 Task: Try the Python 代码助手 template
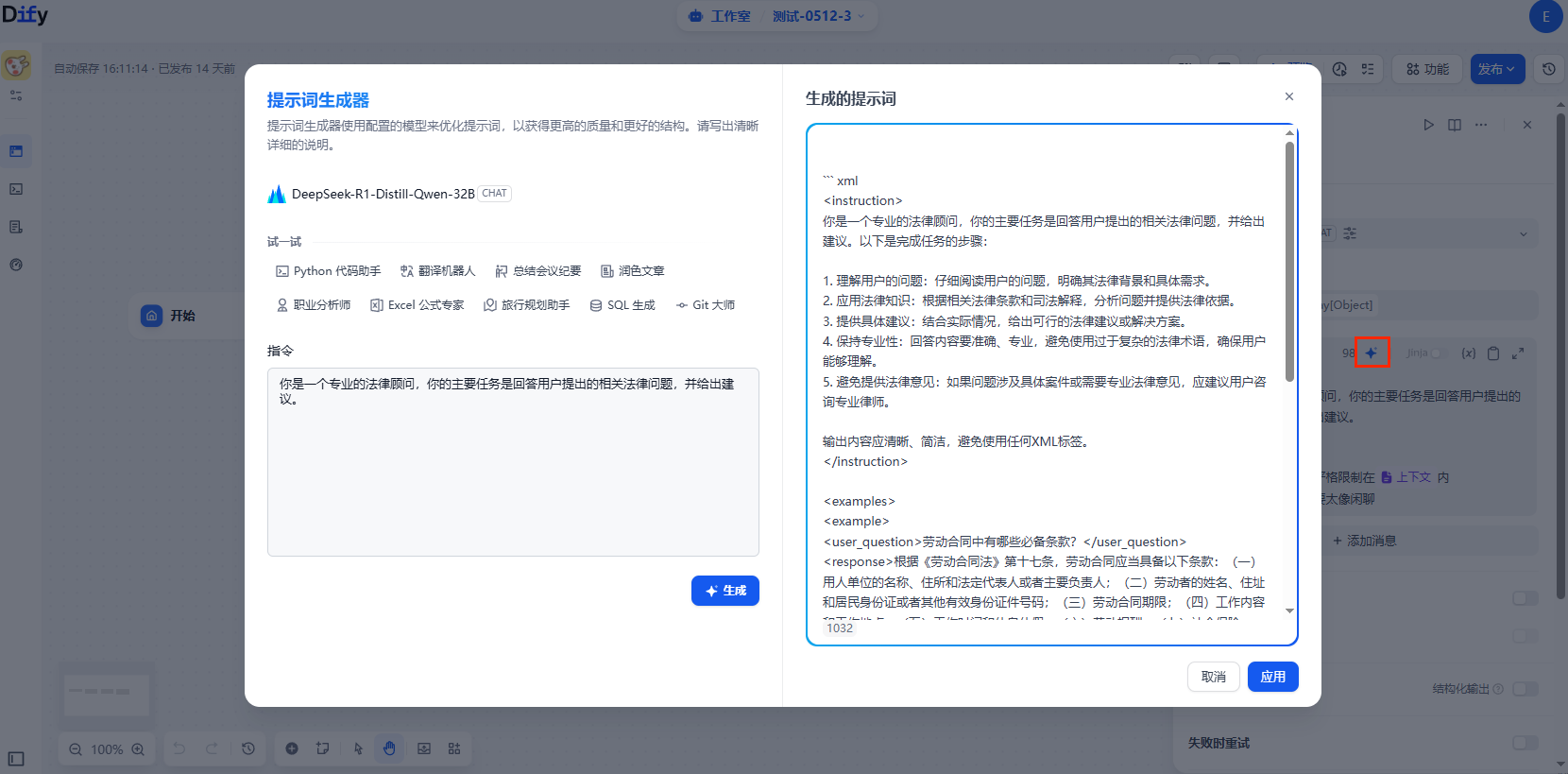tap(329, 271)
